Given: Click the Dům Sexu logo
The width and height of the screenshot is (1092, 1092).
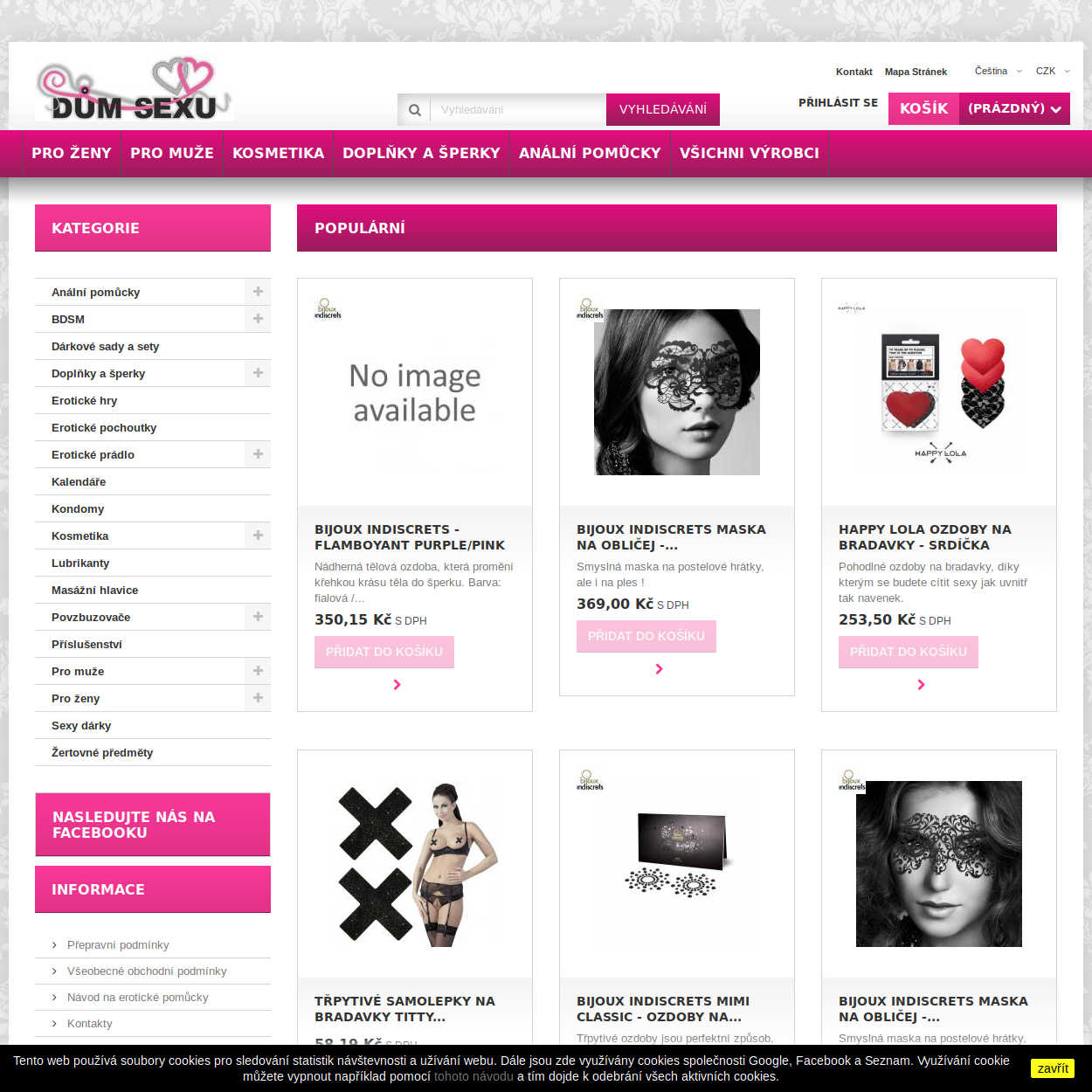Looking at the screenshot, I should click(x=135, y=90).
